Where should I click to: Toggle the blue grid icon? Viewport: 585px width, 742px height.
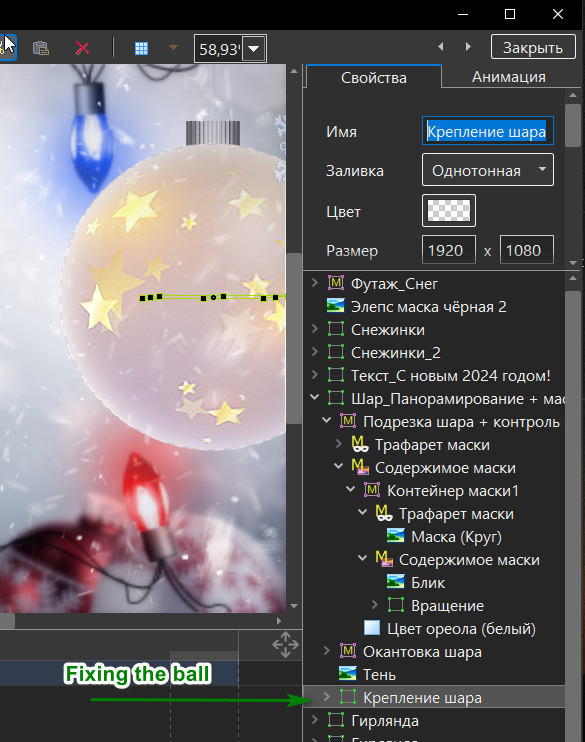click(141, 48)
